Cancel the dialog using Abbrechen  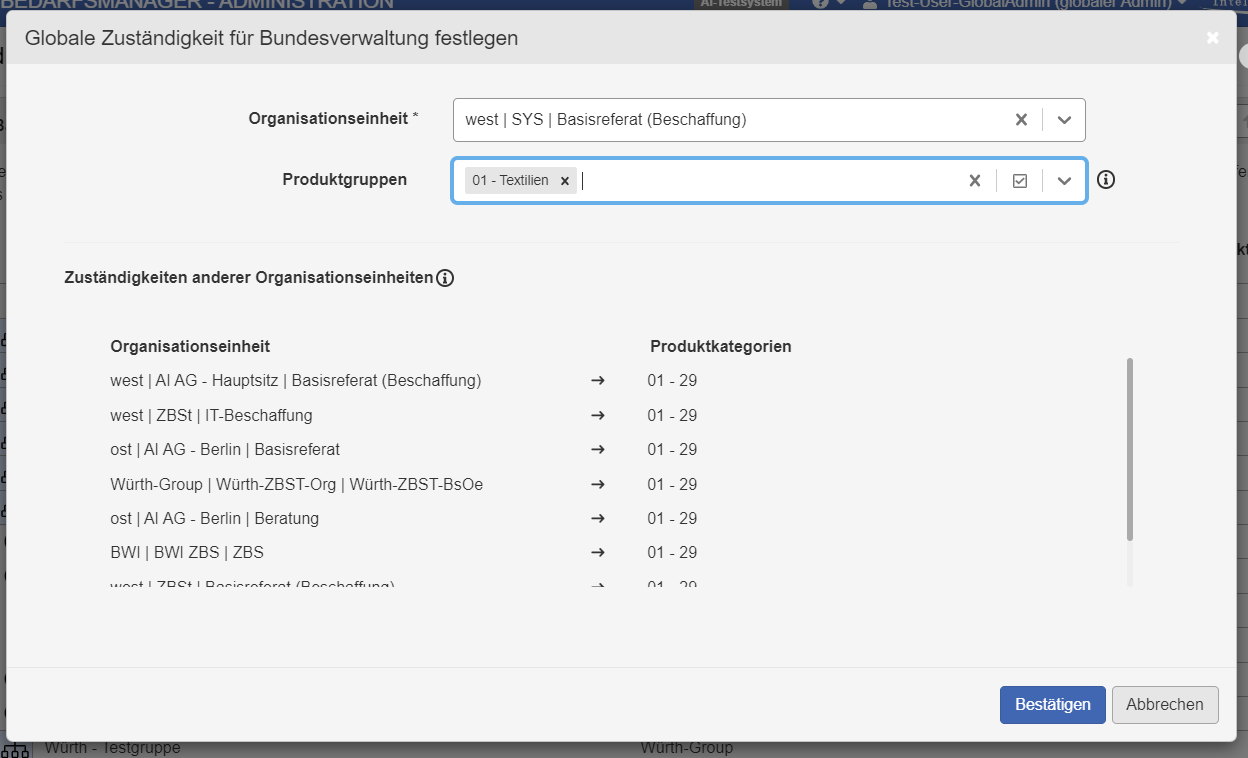(1164, 705)
